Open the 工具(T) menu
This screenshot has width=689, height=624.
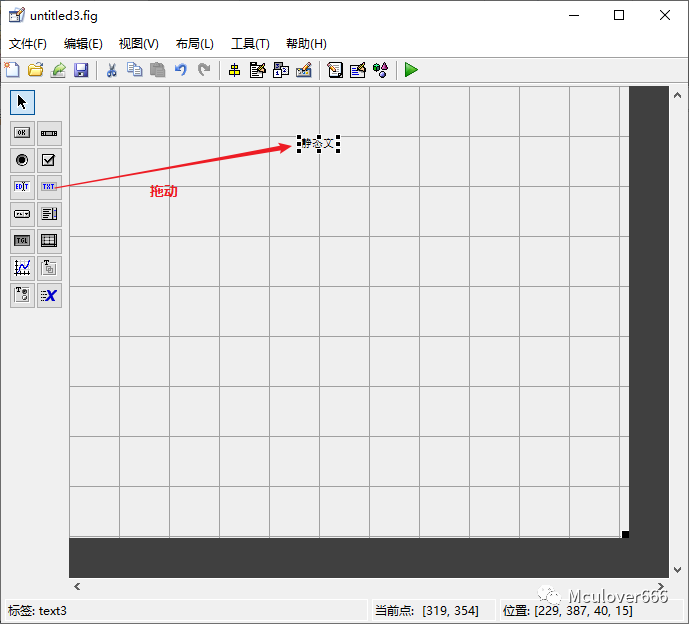click(x=250, y=44)
